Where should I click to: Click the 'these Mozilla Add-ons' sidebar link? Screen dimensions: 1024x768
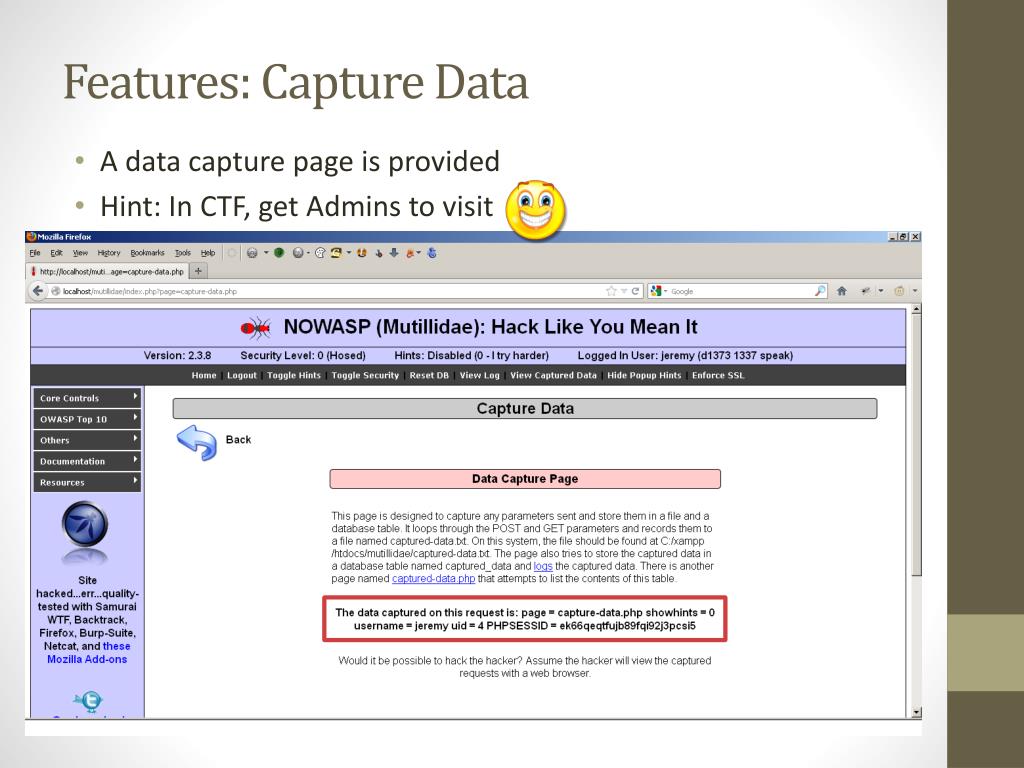tap(88, 652)
